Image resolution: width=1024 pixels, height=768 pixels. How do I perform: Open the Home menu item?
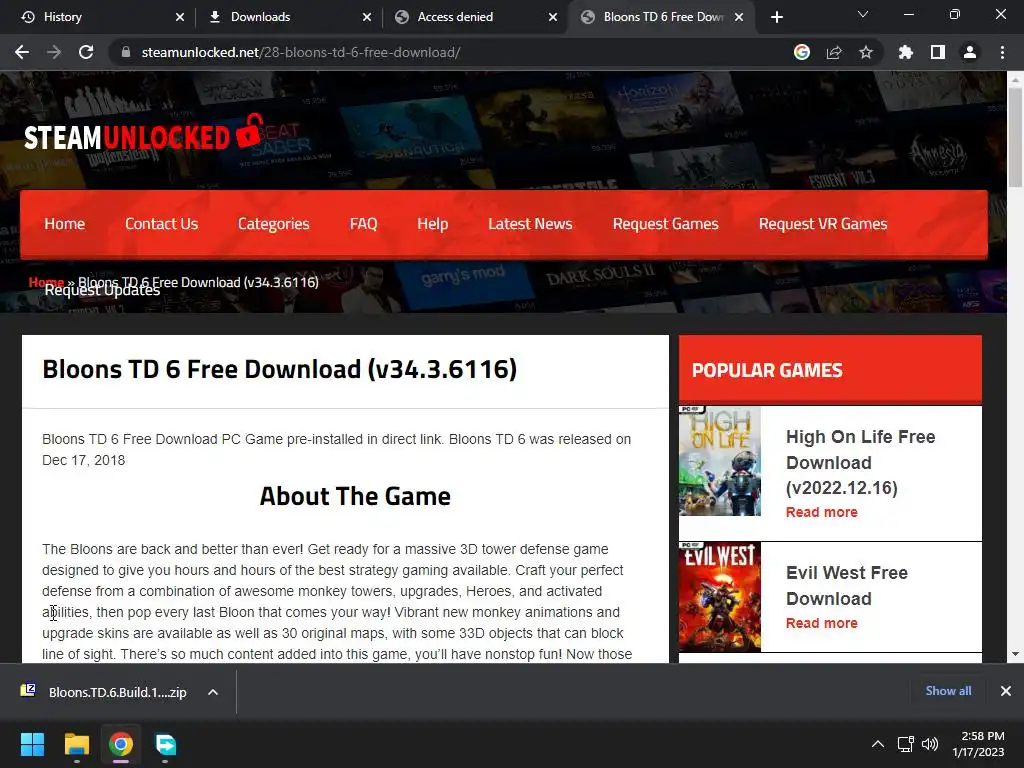[65, 224]
